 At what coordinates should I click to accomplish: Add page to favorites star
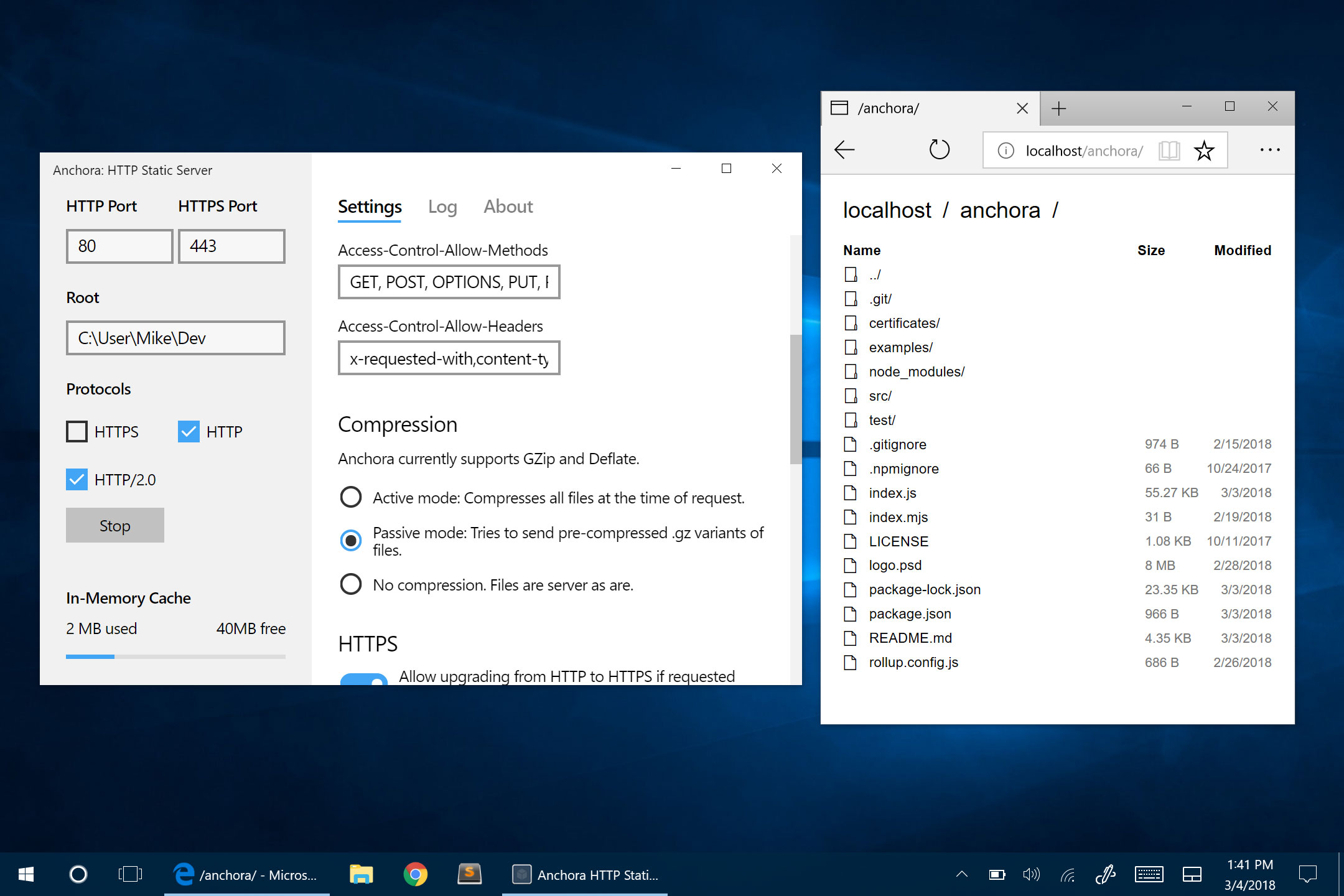click(1204, 151)
